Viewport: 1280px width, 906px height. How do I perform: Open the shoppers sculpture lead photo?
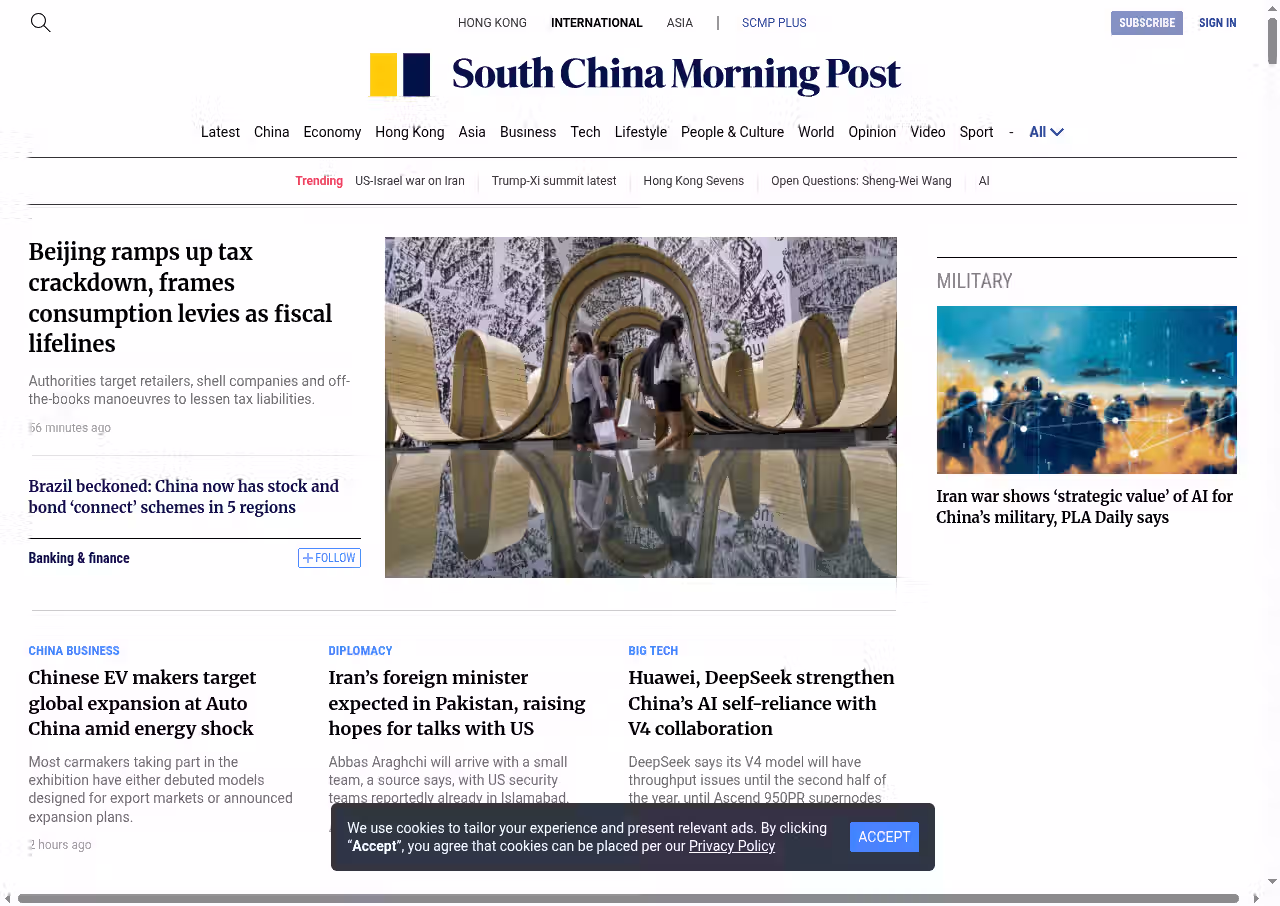pyautogui.click(x=640, y=407)
